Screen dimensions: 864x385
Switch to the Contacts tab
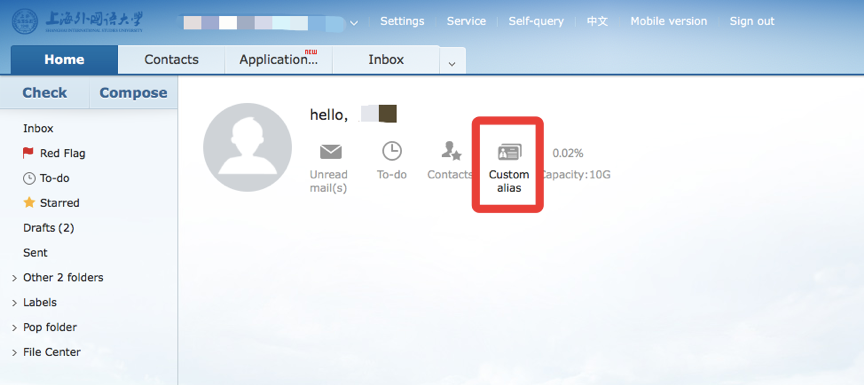(x=171, y=59)
